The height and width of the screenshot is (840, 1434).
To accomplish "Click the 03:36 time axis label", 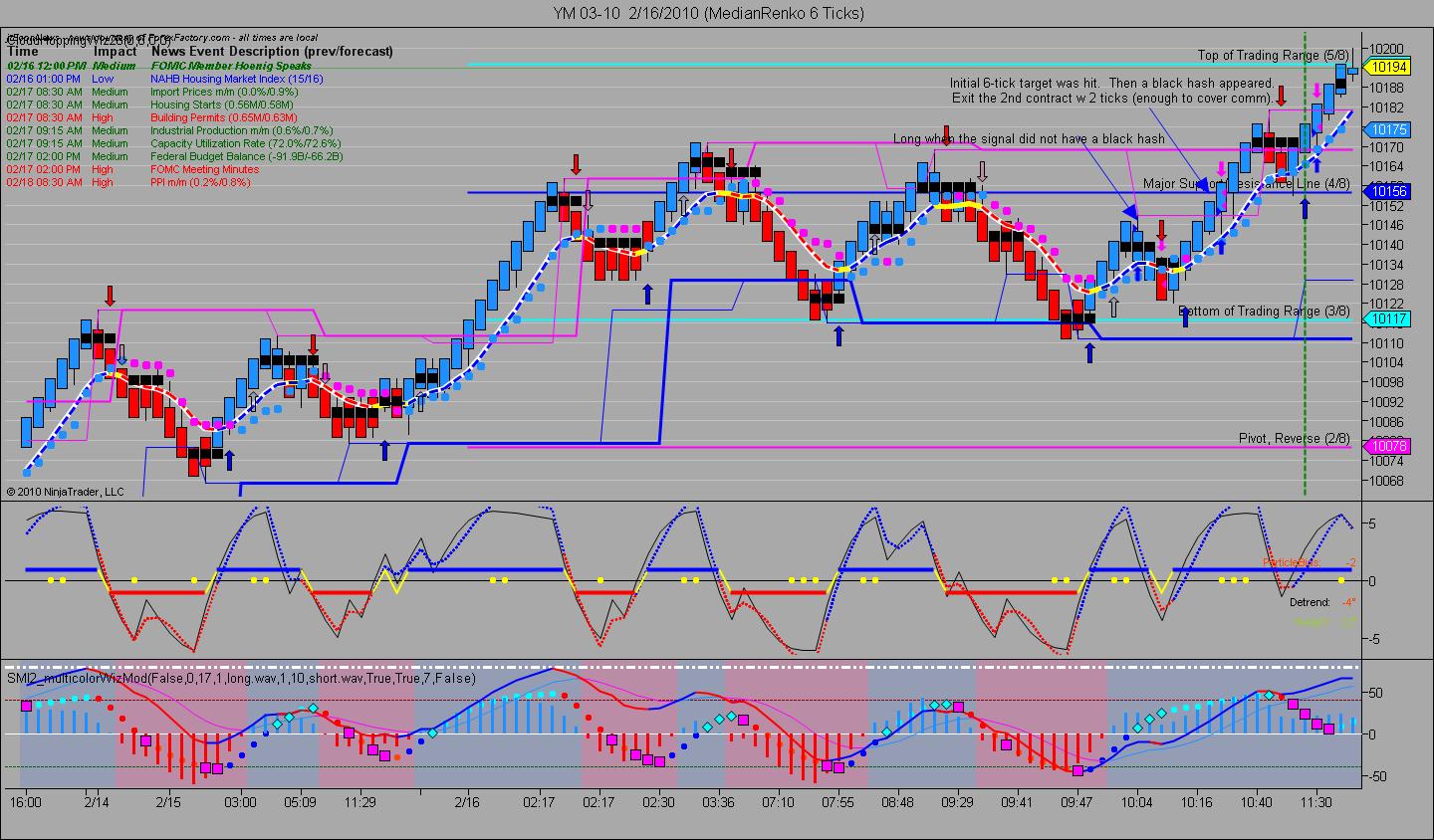I will (x=718, y=802).
